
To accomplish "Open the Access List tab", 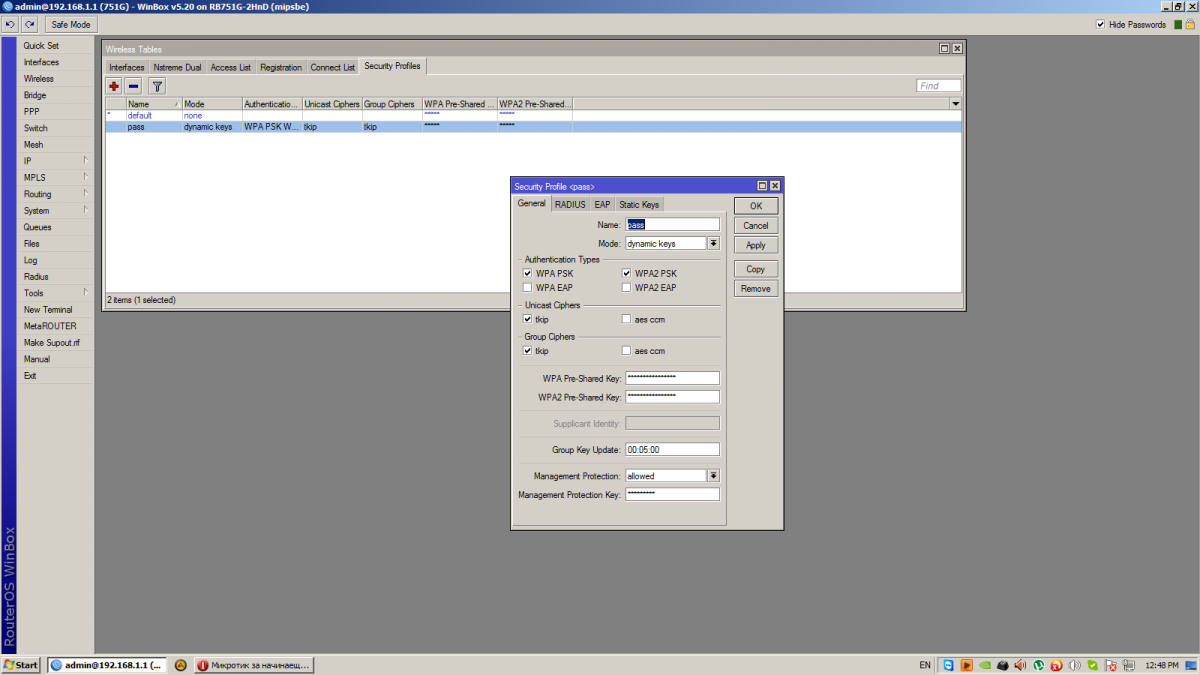I will (x=230, y=67).
